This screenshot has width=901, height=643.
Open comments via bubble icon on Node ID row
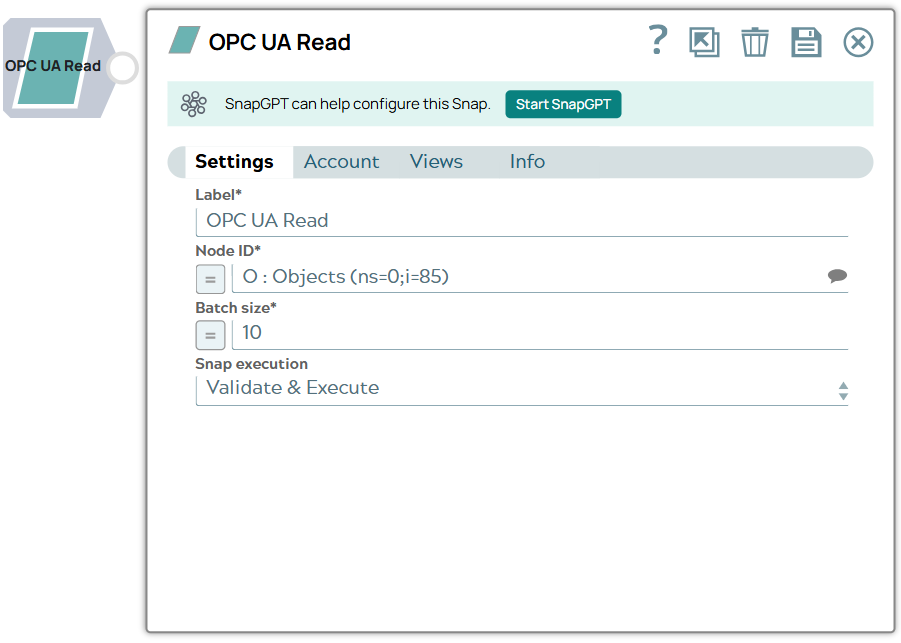pos(838,276)
